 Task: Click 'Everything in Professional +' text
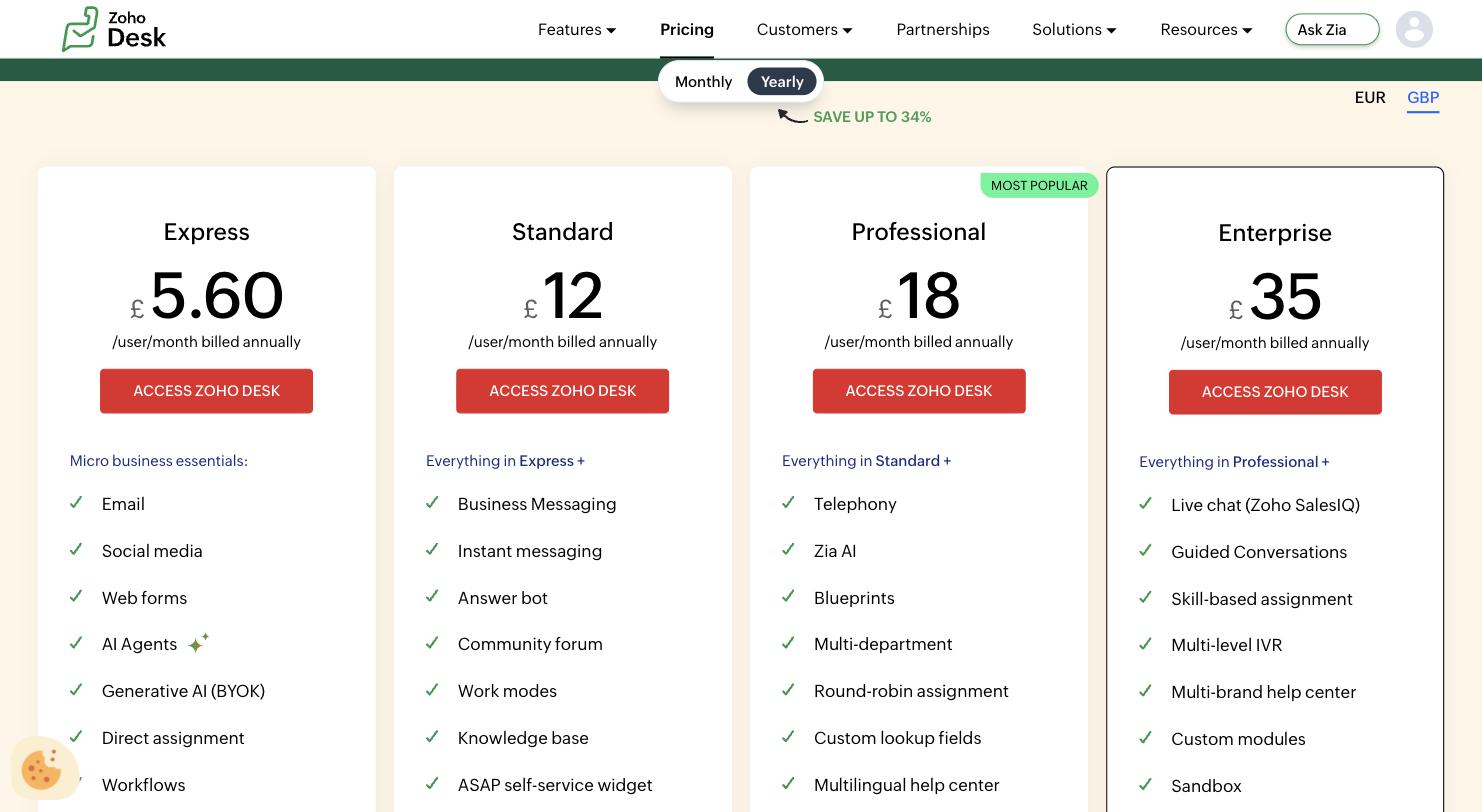pos(1234,462)
